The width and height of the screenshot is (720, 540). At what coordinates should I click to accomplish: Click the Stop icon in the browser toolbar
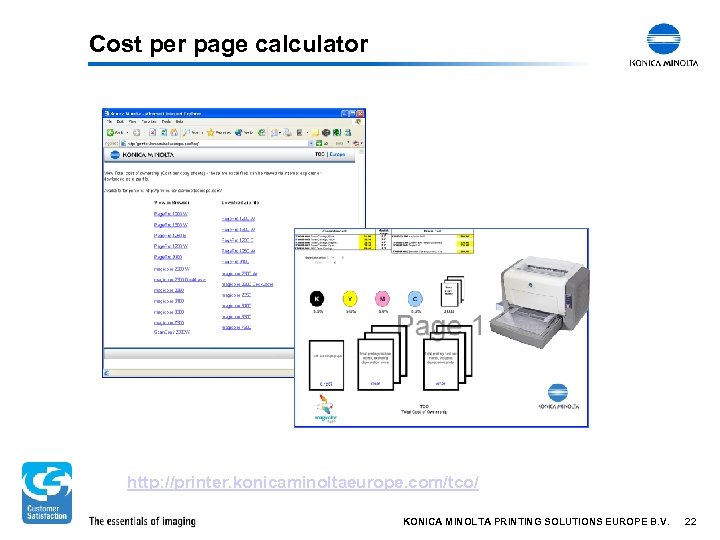click(152, 133)
